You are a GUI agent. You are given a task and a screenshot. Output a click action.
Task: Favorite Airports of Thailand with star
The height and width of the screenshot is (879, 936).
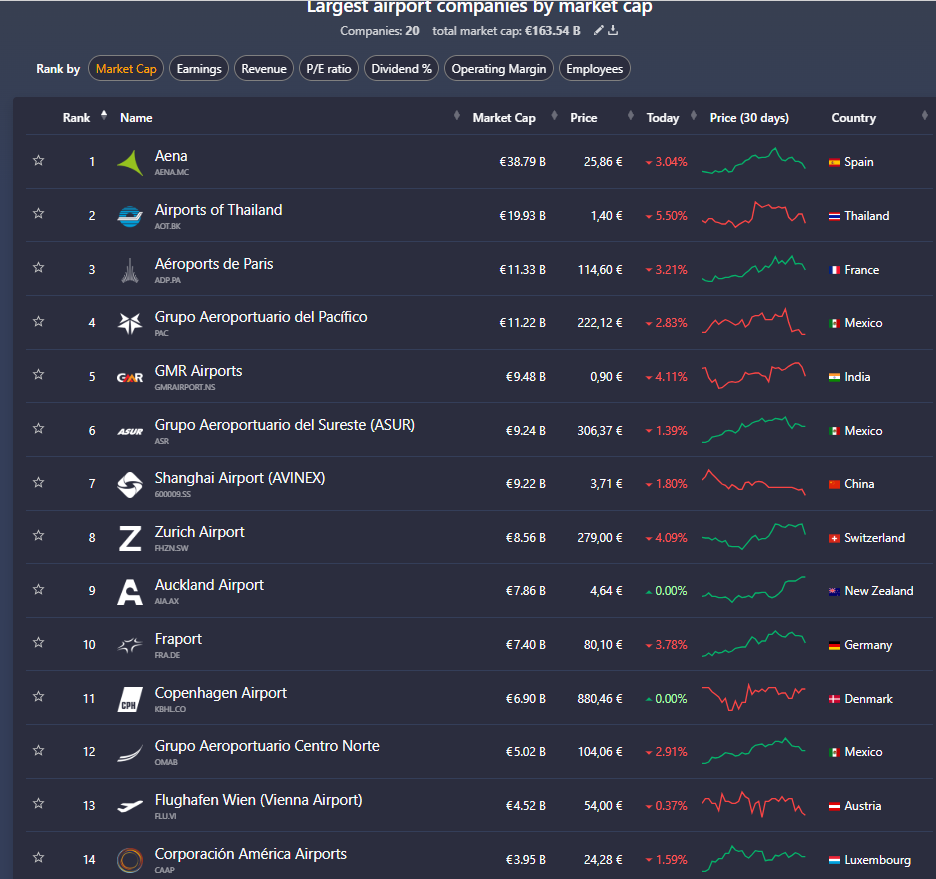38,214
